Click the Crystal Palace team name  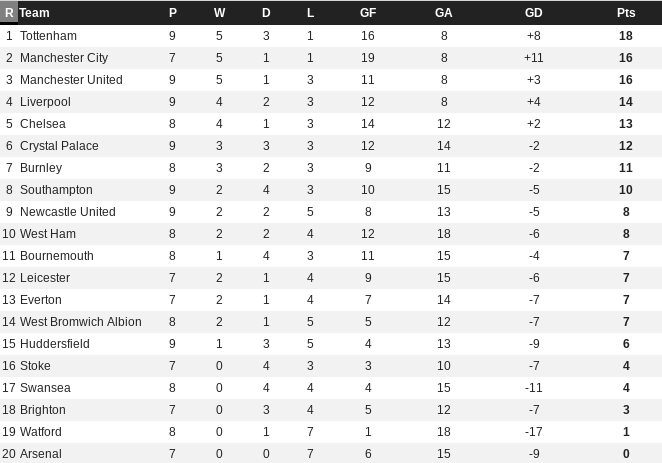pyautogui.click(x=59, y=146)
